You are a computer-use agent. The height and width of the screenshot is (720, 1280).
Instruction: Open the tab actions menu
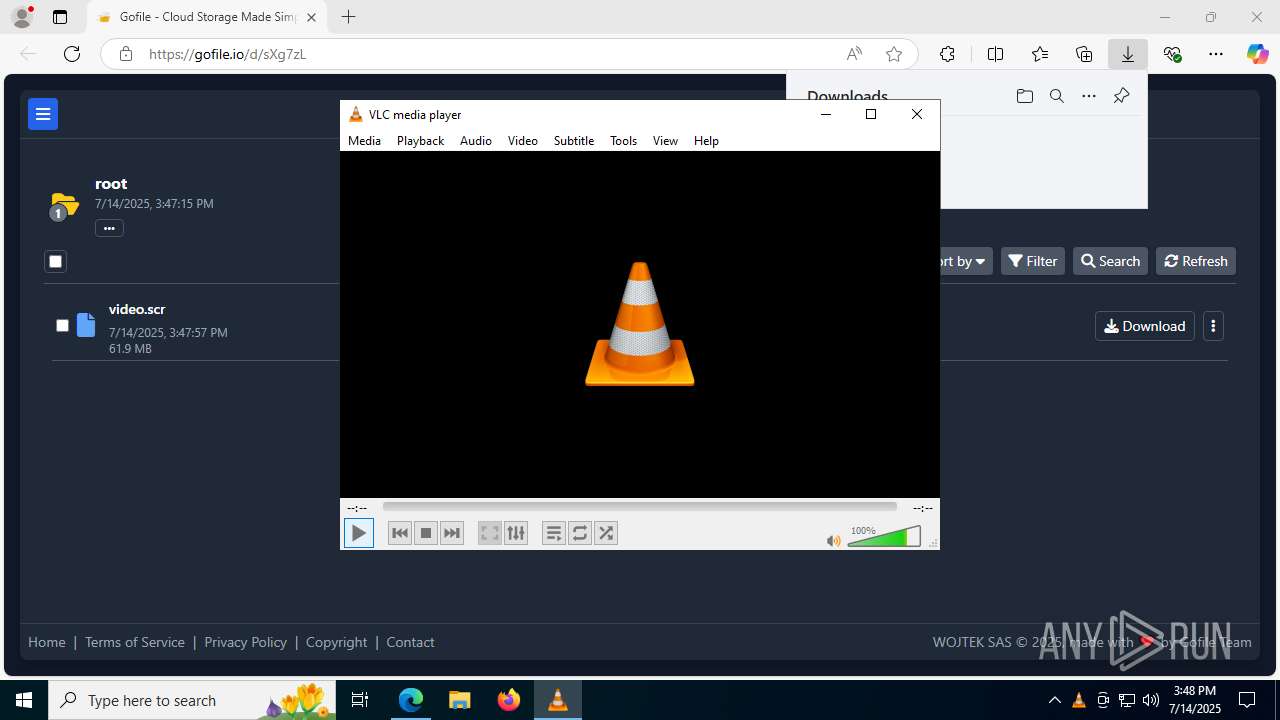click(60, 17)
